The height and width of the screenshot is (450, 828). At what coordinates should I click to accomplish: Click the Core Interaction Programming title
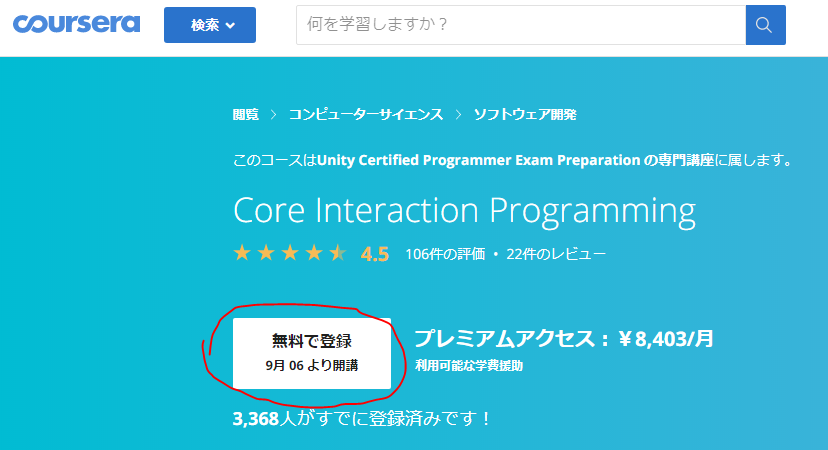464,211
